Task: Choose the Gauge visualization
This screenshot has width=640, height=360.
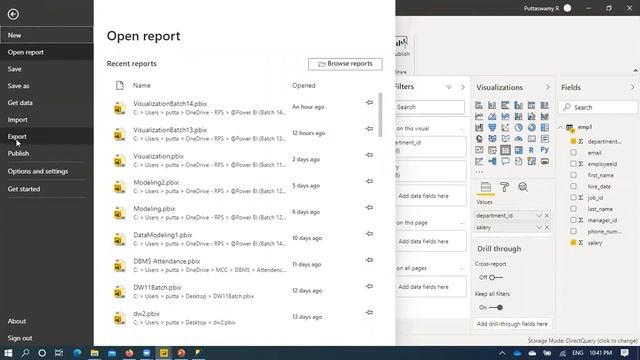Action: 518,139
